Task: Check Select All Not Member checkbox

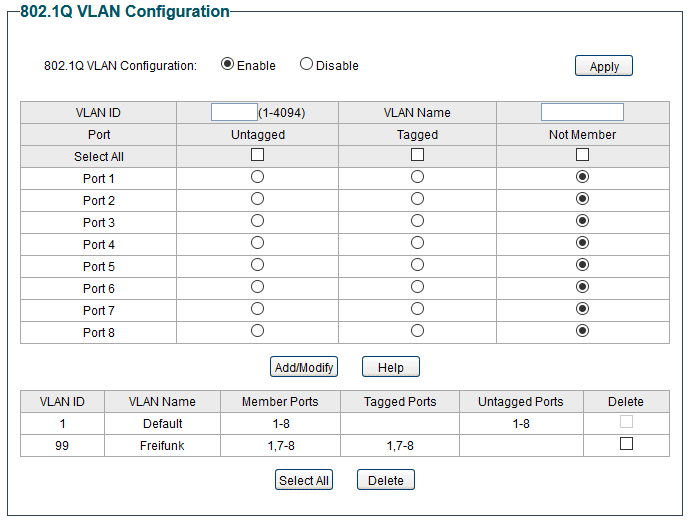Action: 582,155
